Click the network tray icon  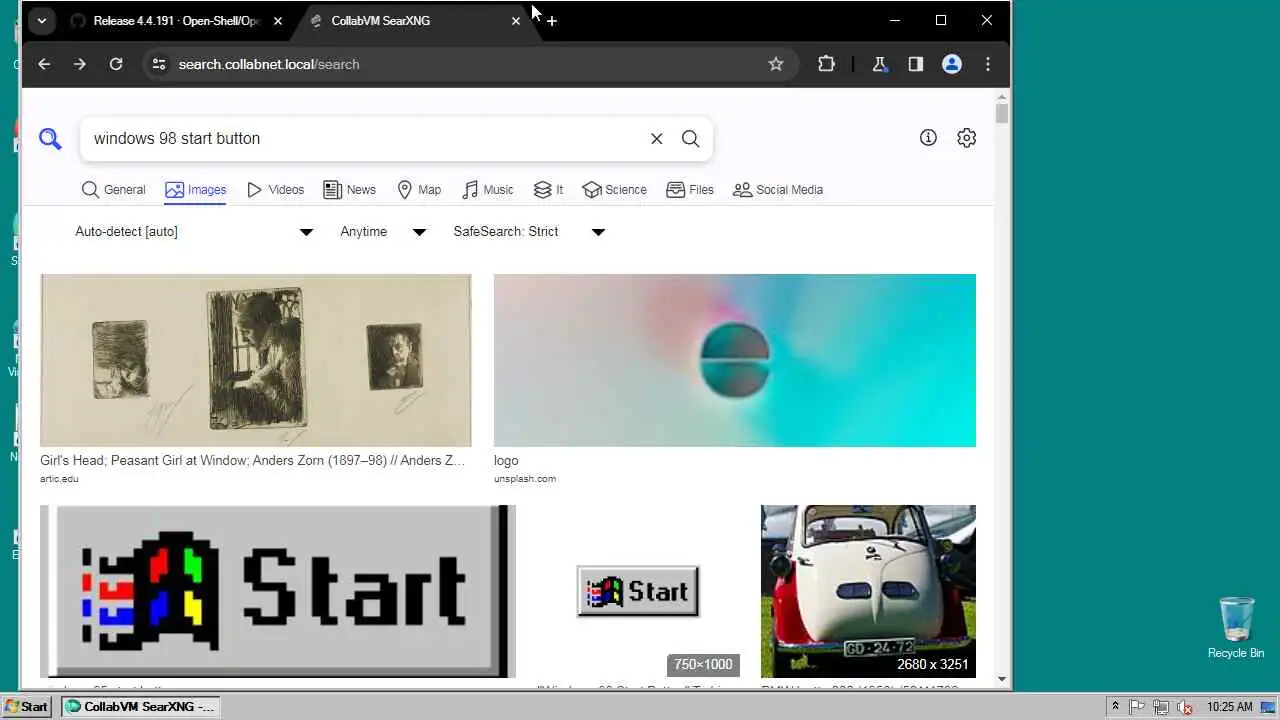click(x=1161, y=706)
